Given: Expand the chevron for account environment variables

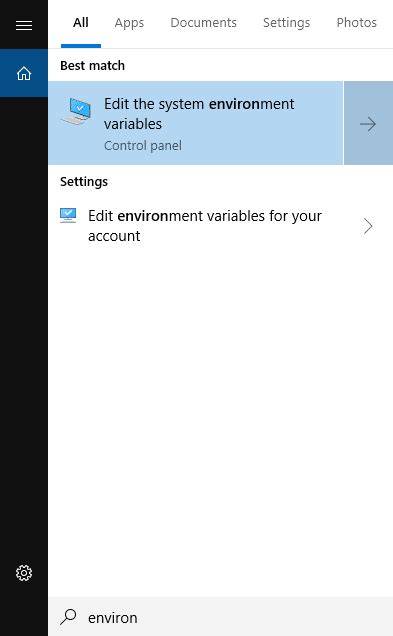Looking at the screenshot, I should pos(368,226).
